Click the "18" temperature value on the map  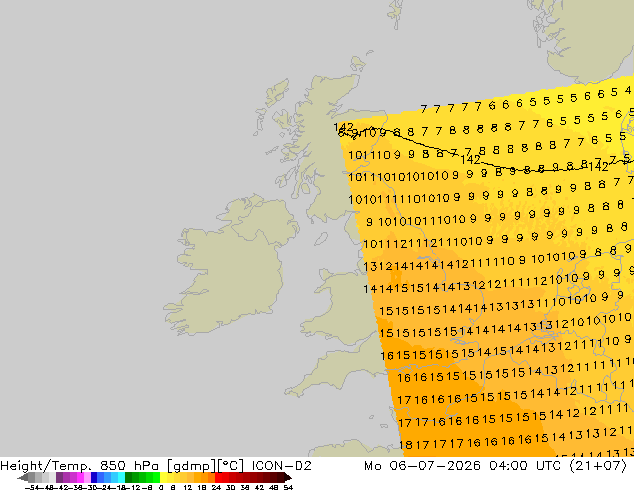click(x=406, y=445)
